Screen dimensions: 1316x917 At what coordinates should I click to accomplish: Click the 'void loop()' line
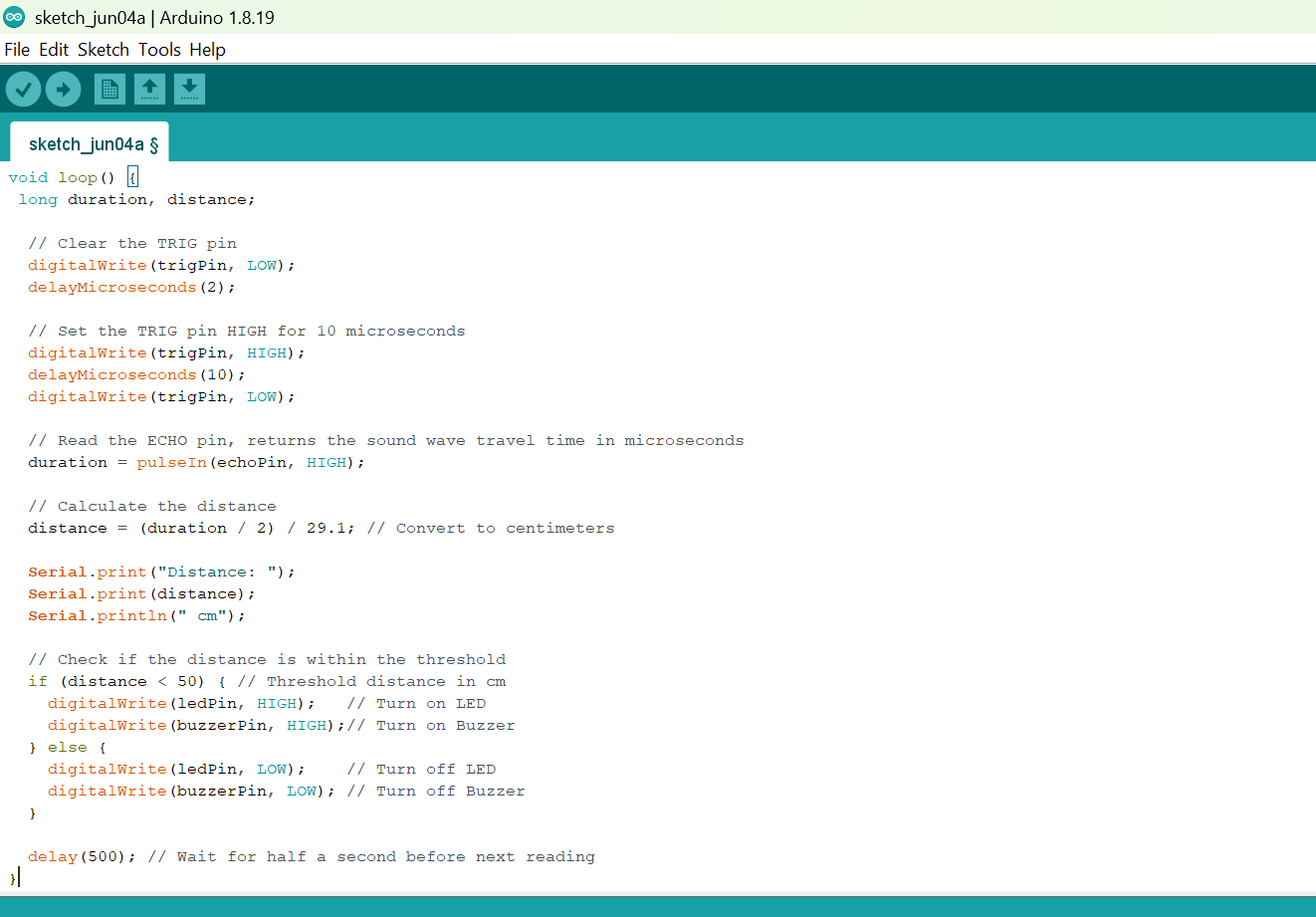coord(73,178)
